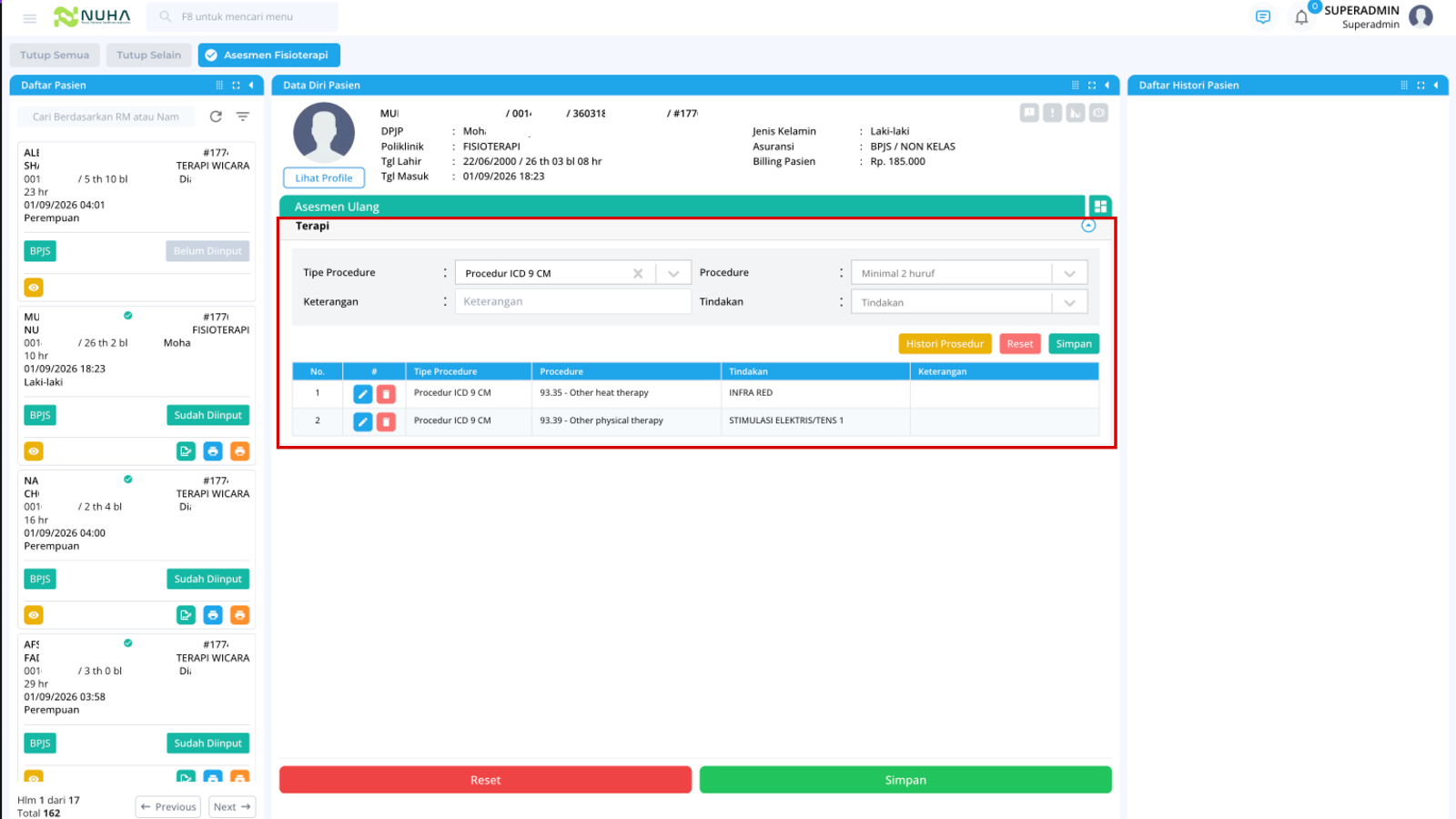
Task: Clear the Procedur ICD 9 CM selection
Action: (638, 273)
